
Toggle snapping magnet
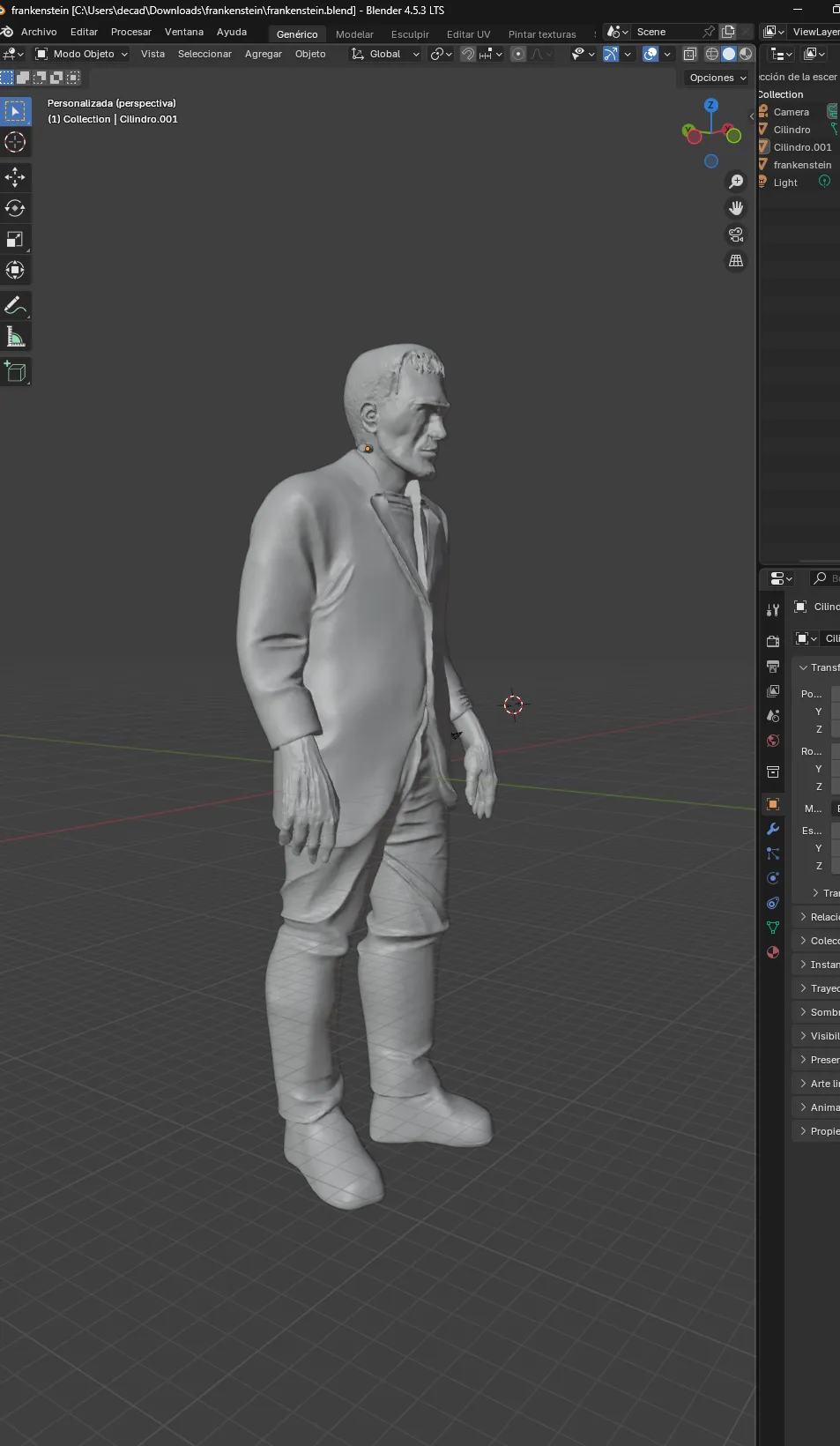[468, 54]
